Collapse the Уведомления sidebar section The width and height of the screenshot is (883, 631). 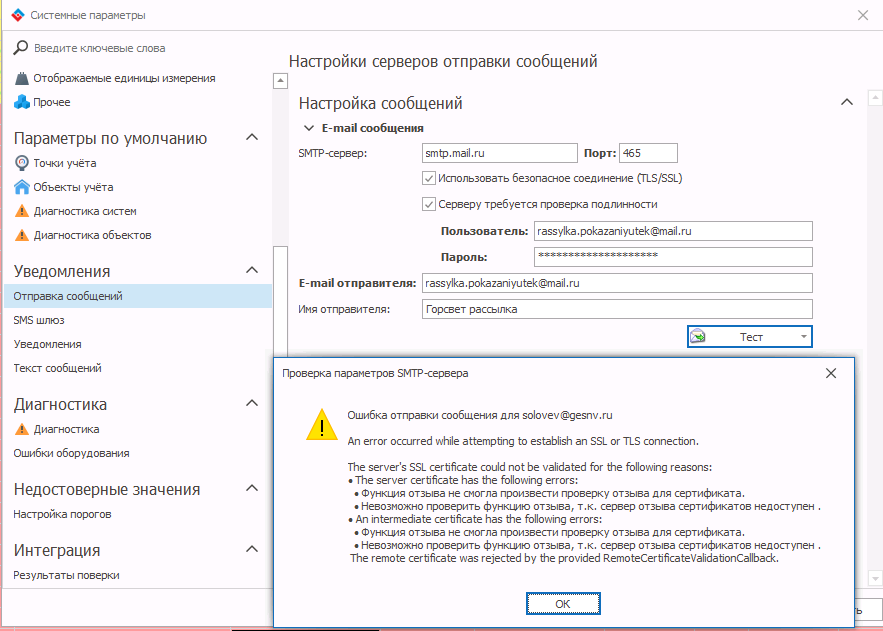[x=252, y=271]
